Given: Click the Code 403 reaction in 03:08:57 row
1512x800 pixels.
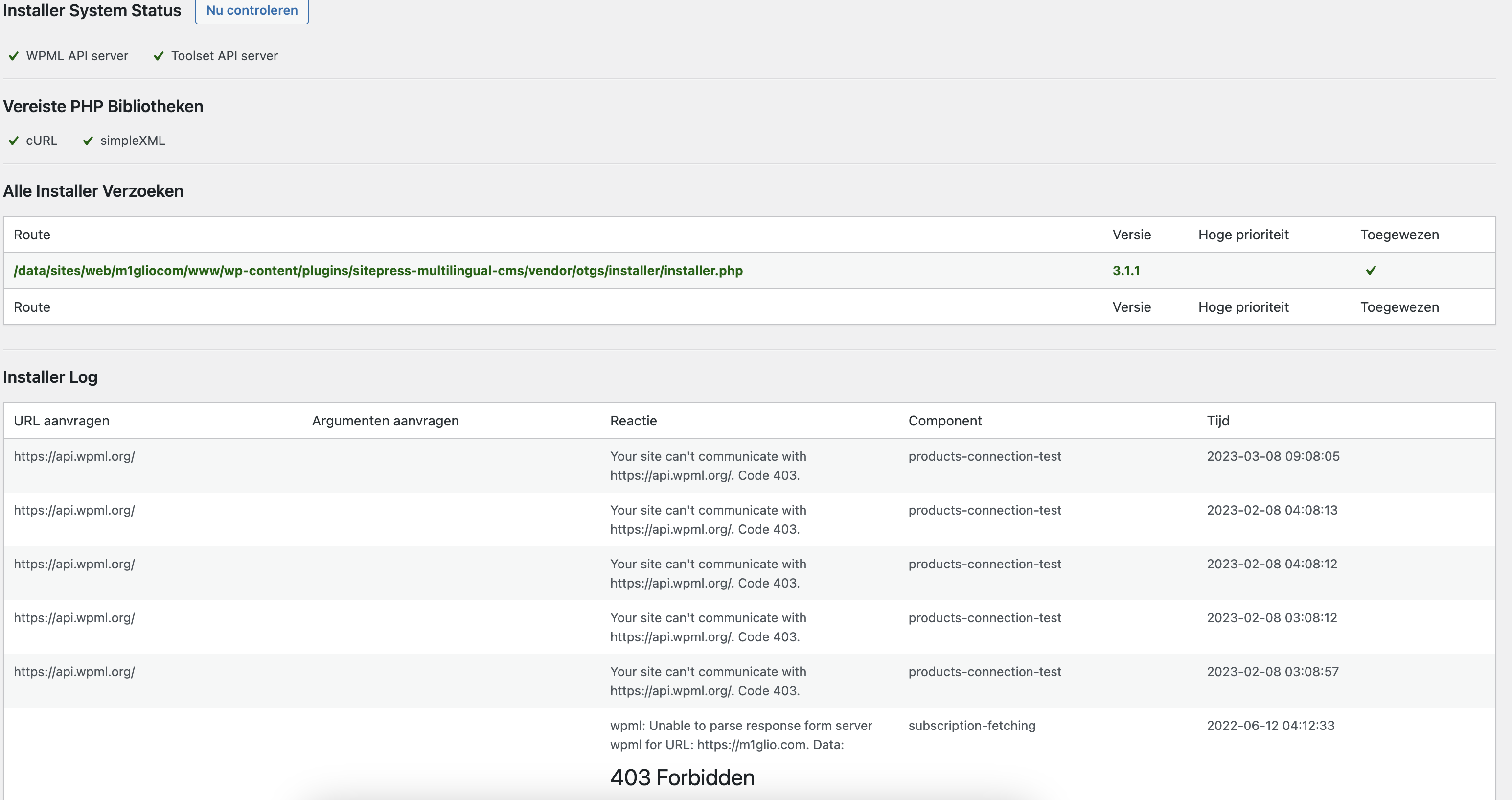Looking at the screenshot, I should pos(709,682).
